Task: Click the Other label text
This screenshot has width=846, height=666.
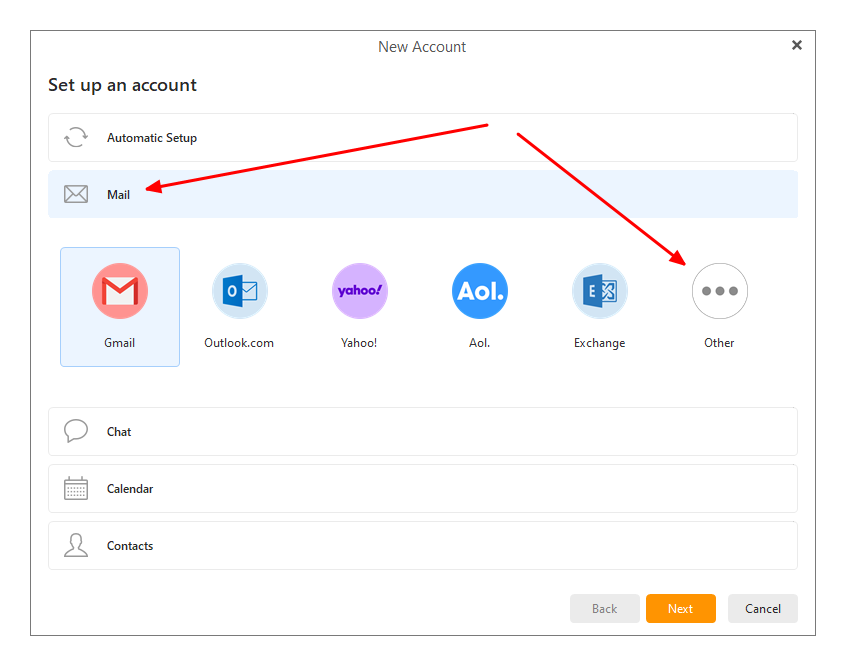Action: (x=719, y=343)
